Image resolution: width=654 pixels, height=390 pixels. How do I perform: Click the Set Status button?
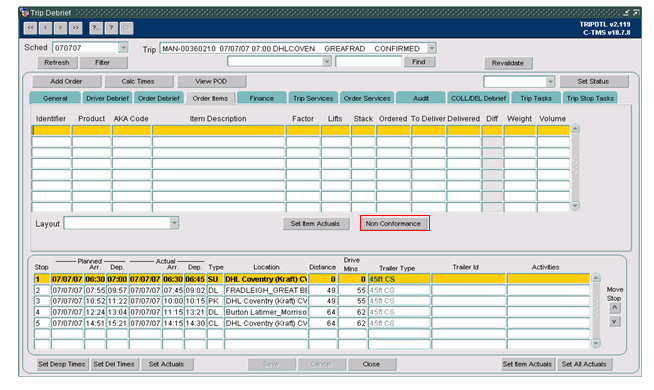coord(593,81)
